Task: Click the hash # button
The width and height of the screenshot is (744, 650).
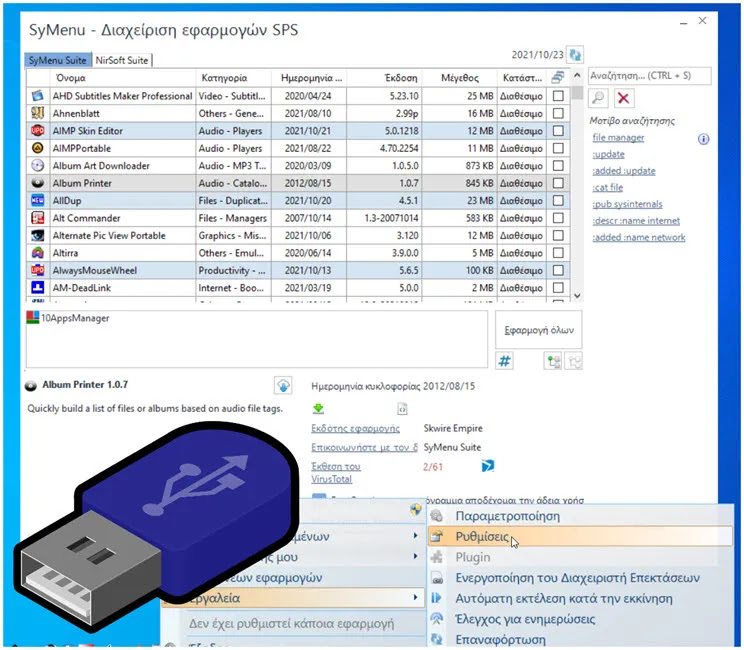Action: click(504, 362)
